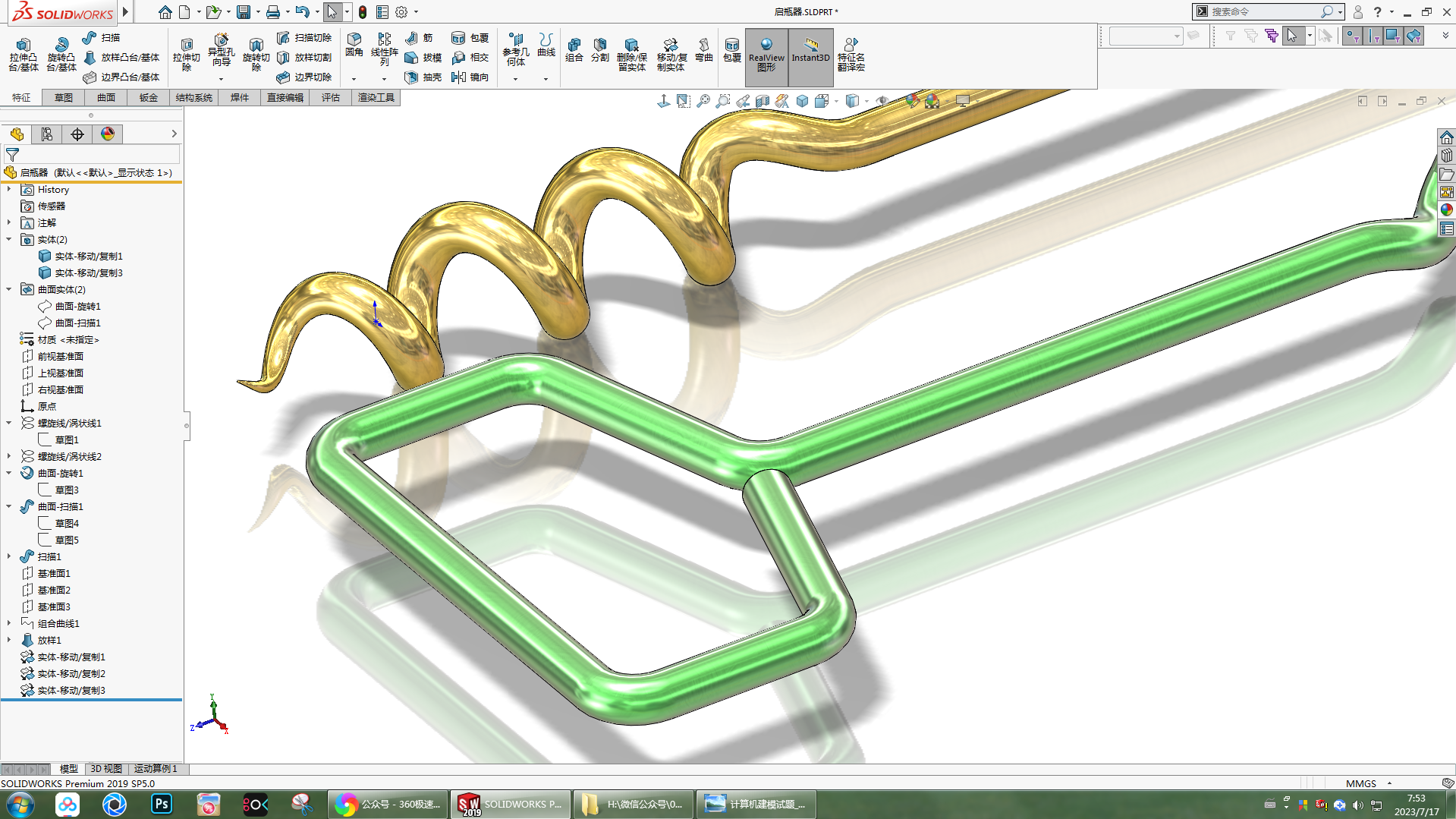Open SOLIDWORKS P... in the Windows taskbar
The width and height of the screenshot is (1456, 819).
[510, 805]
